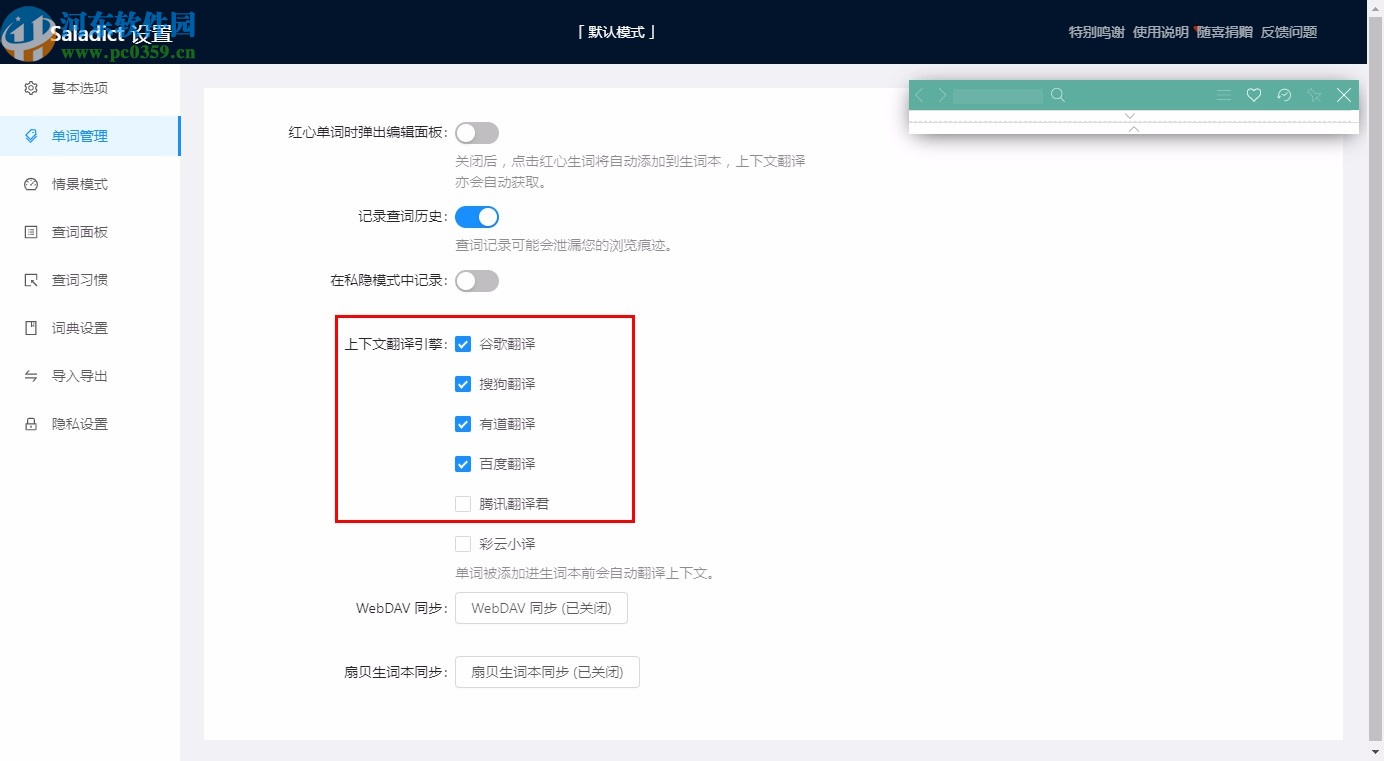
Task: Collapse using the upward chevron arrow
Action: [x=1131, y=128]
